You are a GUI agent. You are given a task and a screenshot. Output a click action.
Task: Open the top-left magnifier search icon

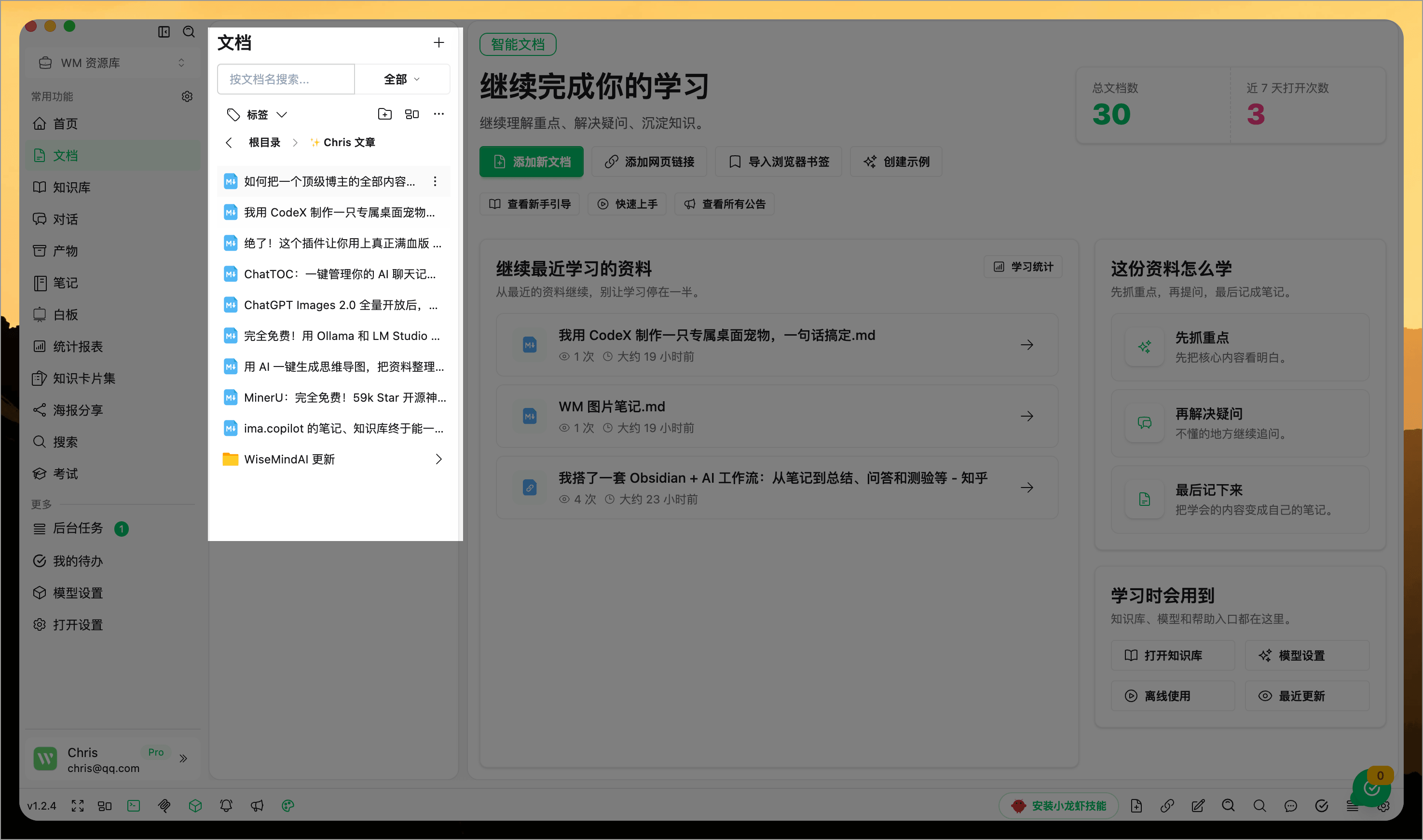(x=189, y=32)
